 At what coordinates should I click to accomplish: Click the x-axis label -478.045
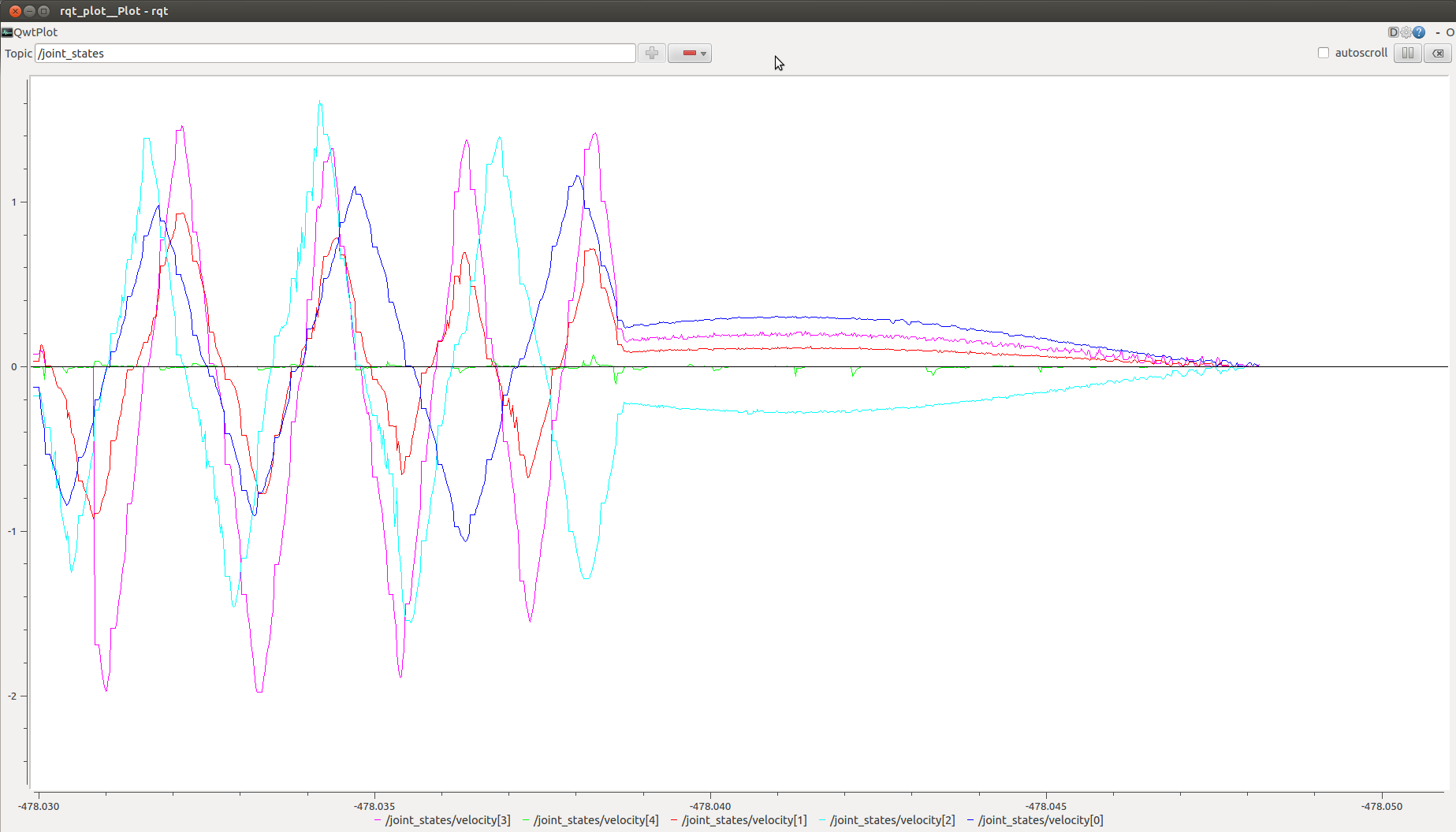[x=1046, y=806]
